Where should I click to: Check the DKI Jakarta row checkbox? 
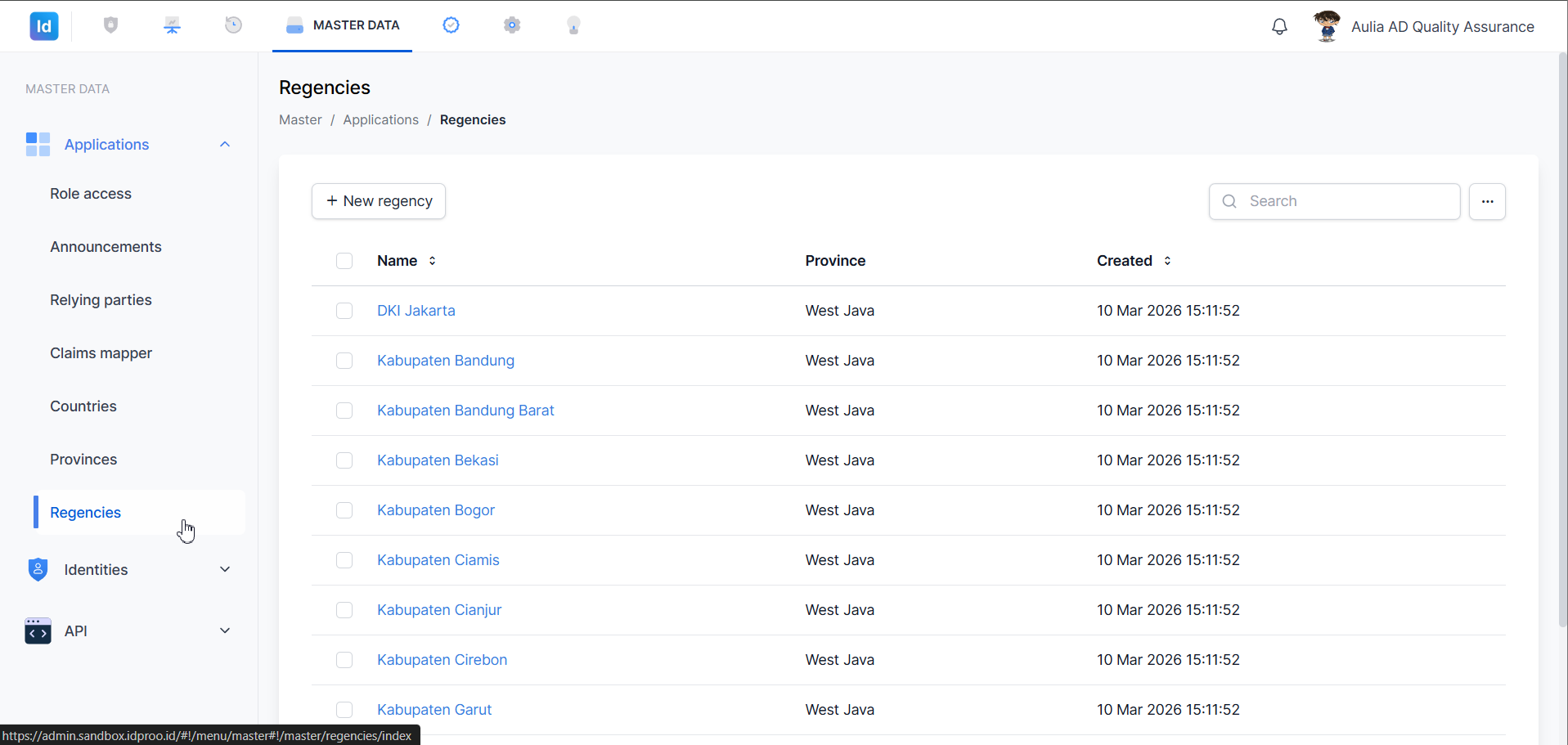[x=344, y=311]
